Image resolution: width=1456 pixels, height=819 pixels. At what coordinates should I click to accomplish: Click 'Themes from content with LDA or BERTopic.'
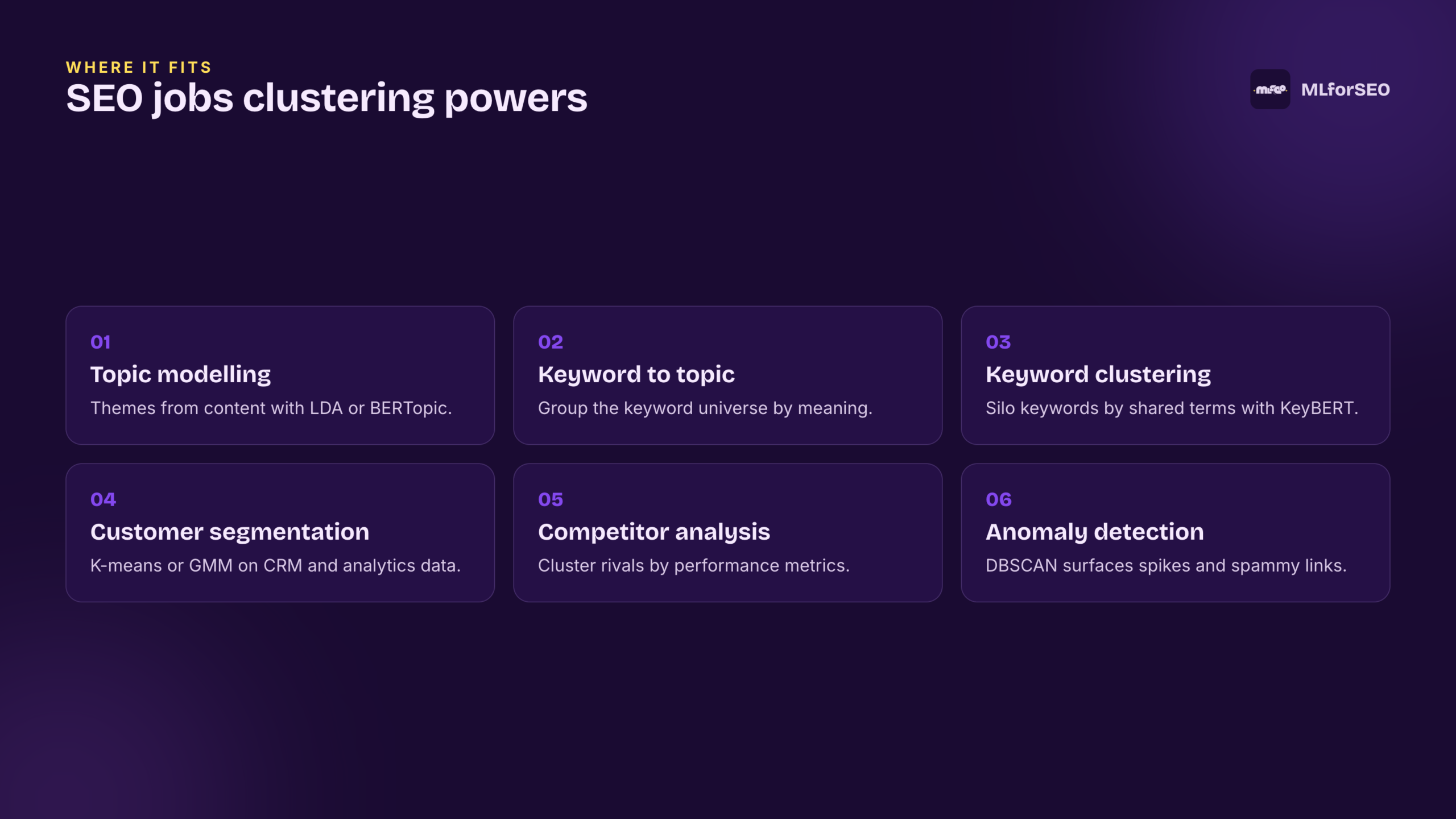[271, 408]
